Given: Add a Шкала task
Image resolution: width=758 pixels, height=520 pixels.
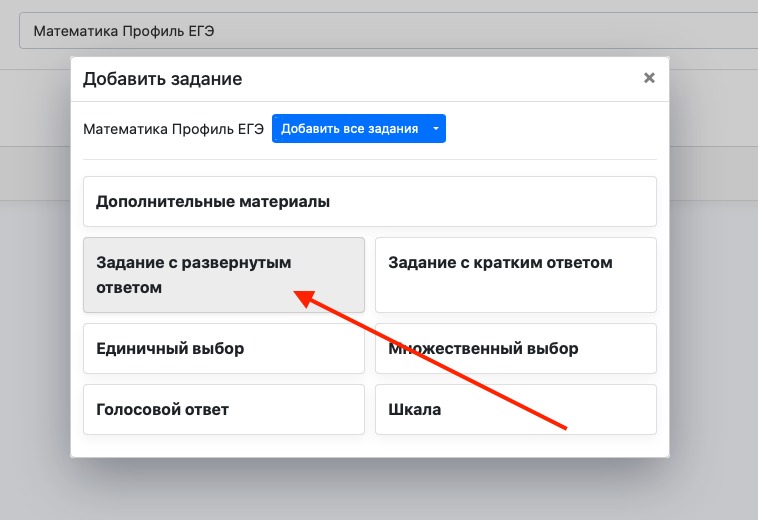Looking at the screenshot, I should tap(516, 409).
